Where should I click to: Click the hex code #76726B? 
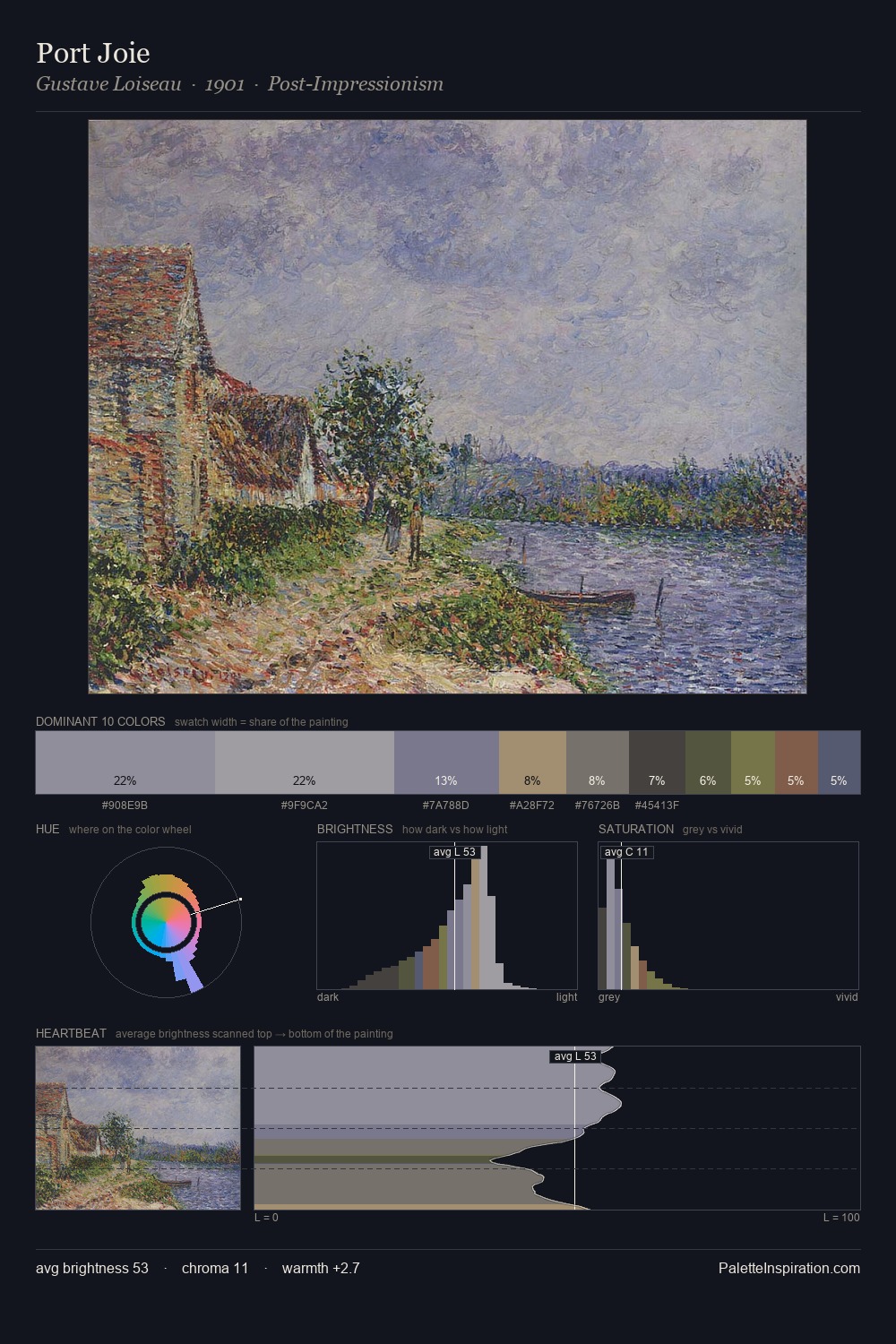(598, 806)
